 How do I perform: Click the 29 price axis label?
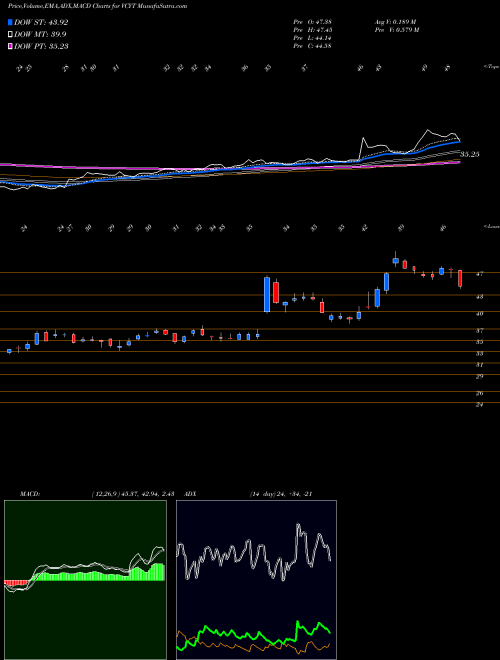479,376
